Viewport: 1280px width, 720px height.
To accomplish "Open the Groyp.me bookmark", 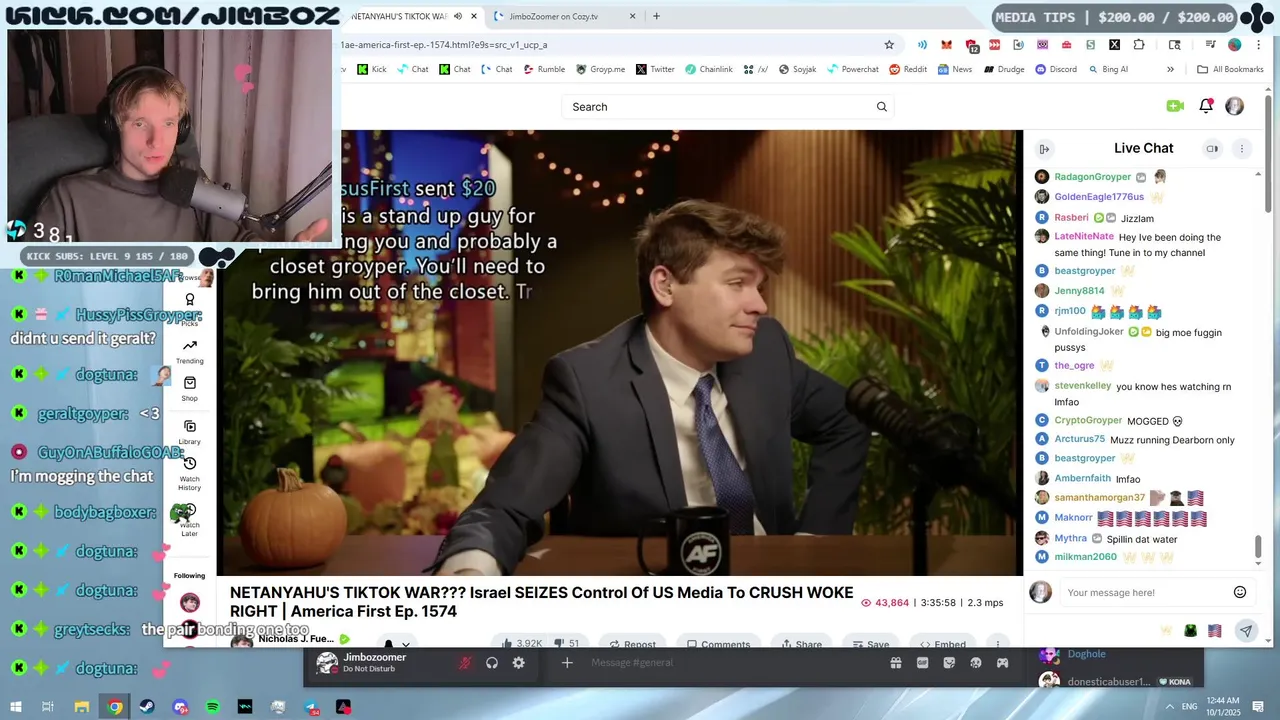I will tap(600, 70).
